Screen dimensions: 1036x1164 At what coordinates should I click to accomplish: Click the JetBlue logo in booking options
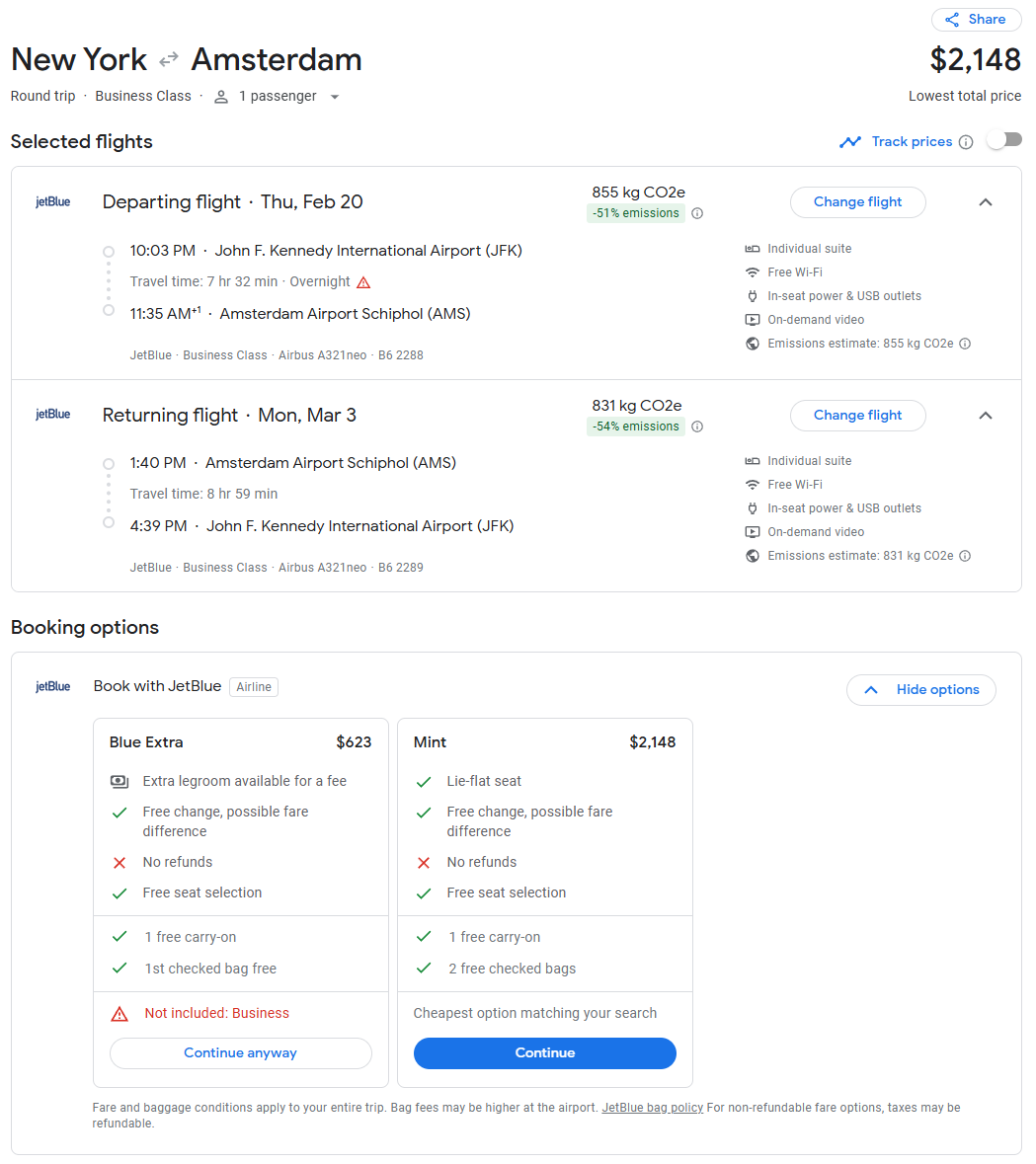[53, 686]
